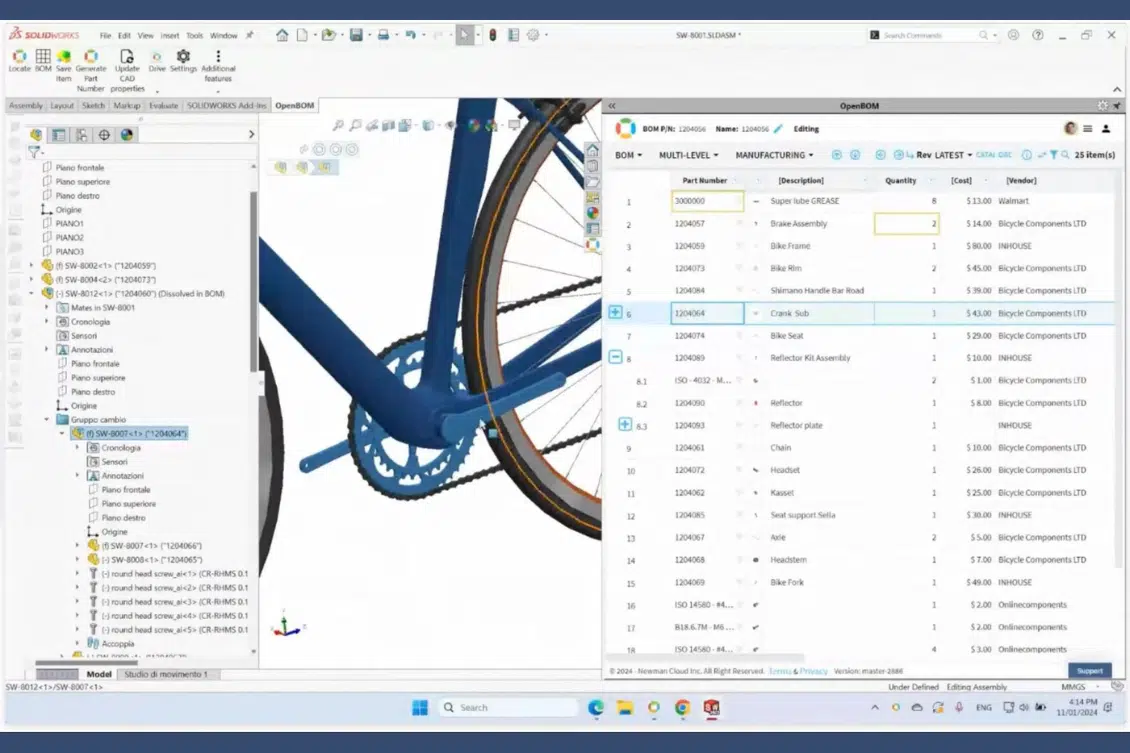The image size is (1130, 753).
Task: Collapse Gruppo cambio folder in tree
Action: click(47, 419)
